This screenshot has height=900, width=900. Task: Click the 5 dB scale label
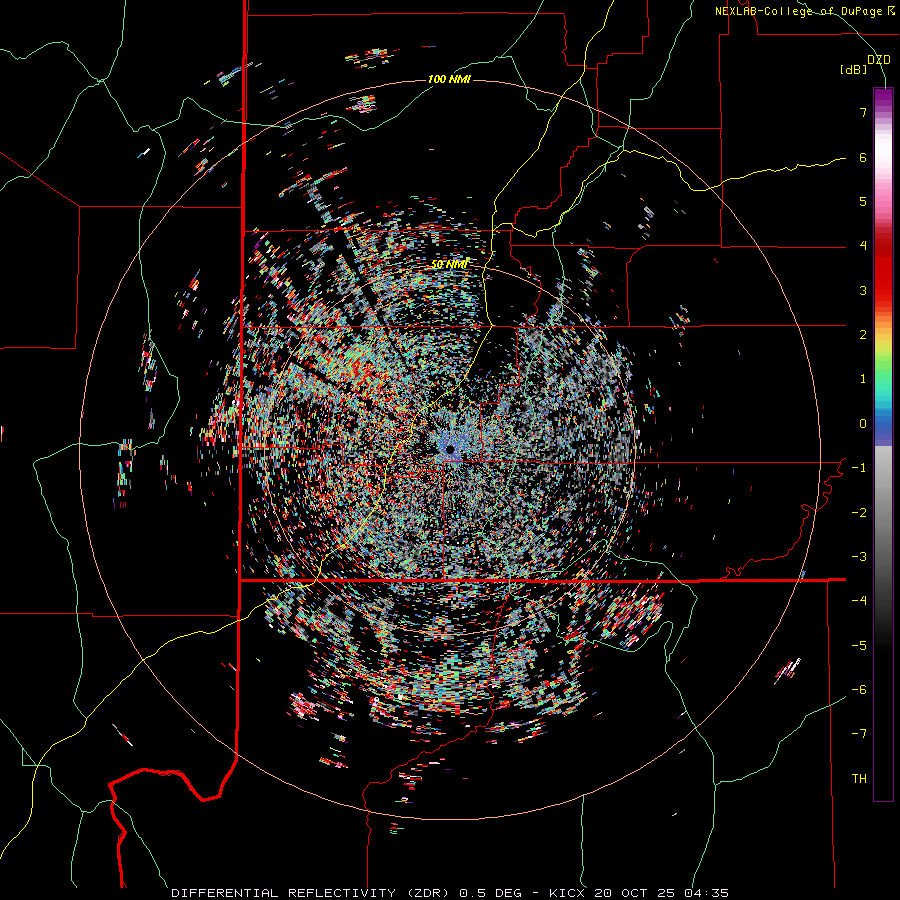tap(863, 201)
